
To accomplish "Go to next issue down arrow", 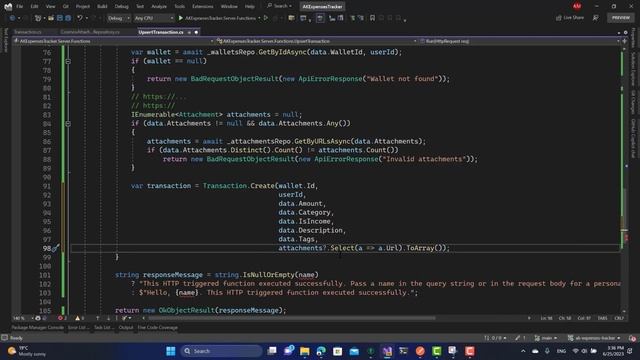I will point(108,318).
